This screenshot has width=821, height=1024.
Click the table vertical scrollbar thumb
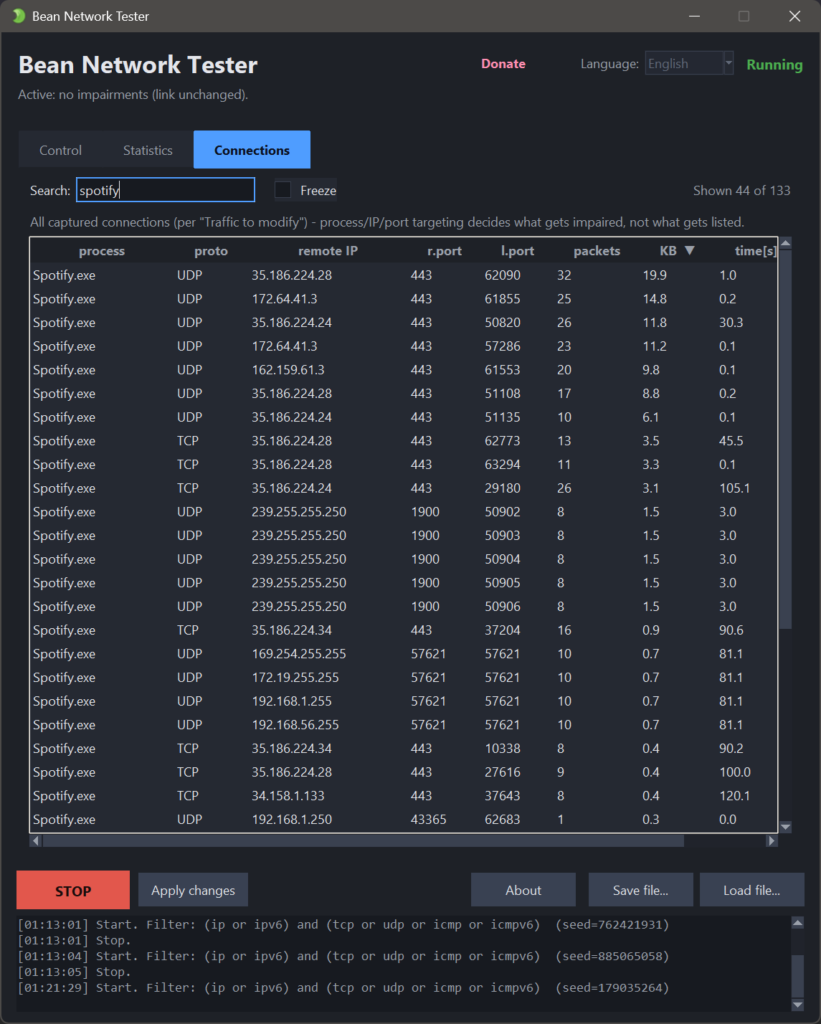pos(786,439)
